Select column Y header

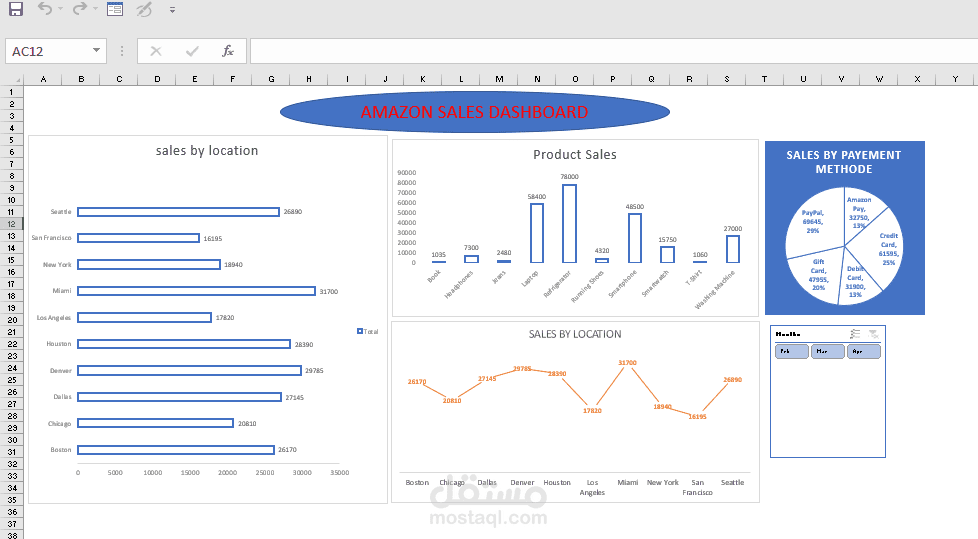coord(955,79)
